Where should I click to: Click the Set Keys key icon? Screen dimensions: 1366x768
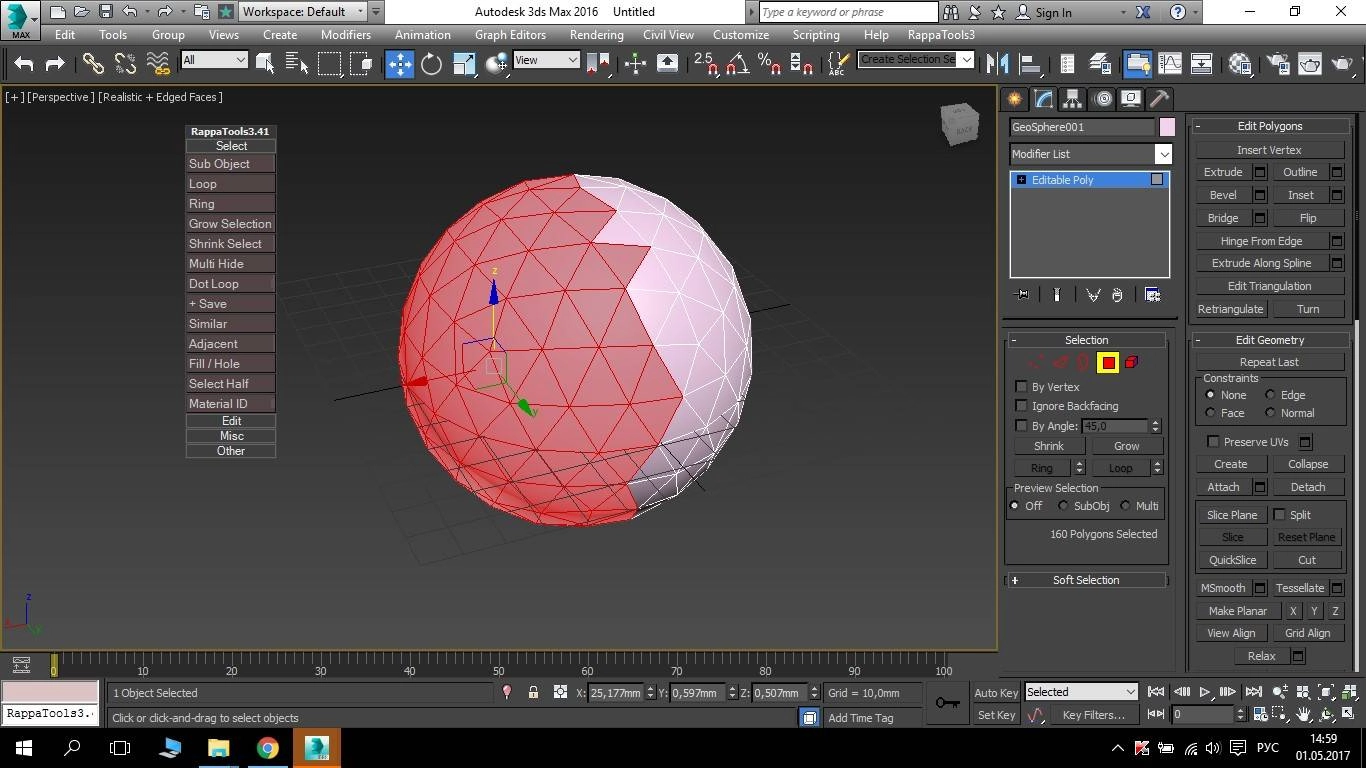pos(948,703)
